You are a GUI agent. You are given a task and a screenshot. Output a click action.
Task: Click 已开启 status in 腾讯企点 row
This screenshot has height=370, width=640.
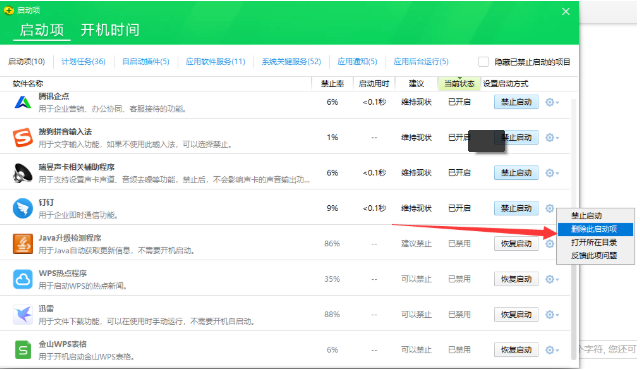point(459,102)
